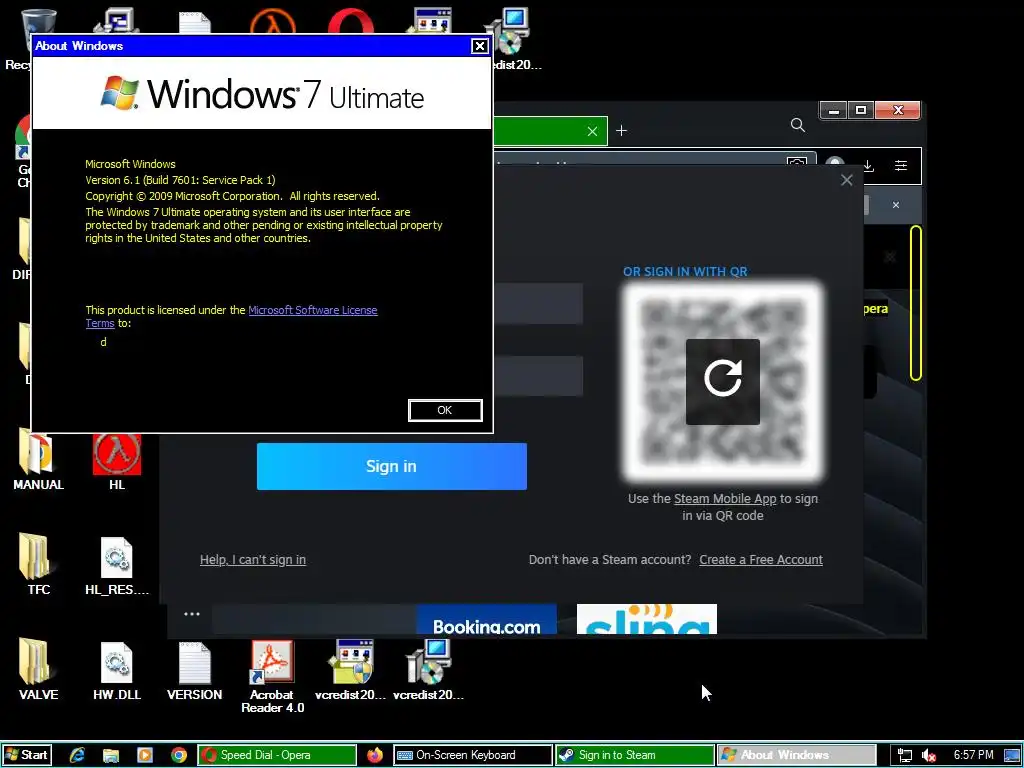Click the Firefox icon in the taskbar
The height and width of the screenshot is (768, 1024).
[375, 755]
